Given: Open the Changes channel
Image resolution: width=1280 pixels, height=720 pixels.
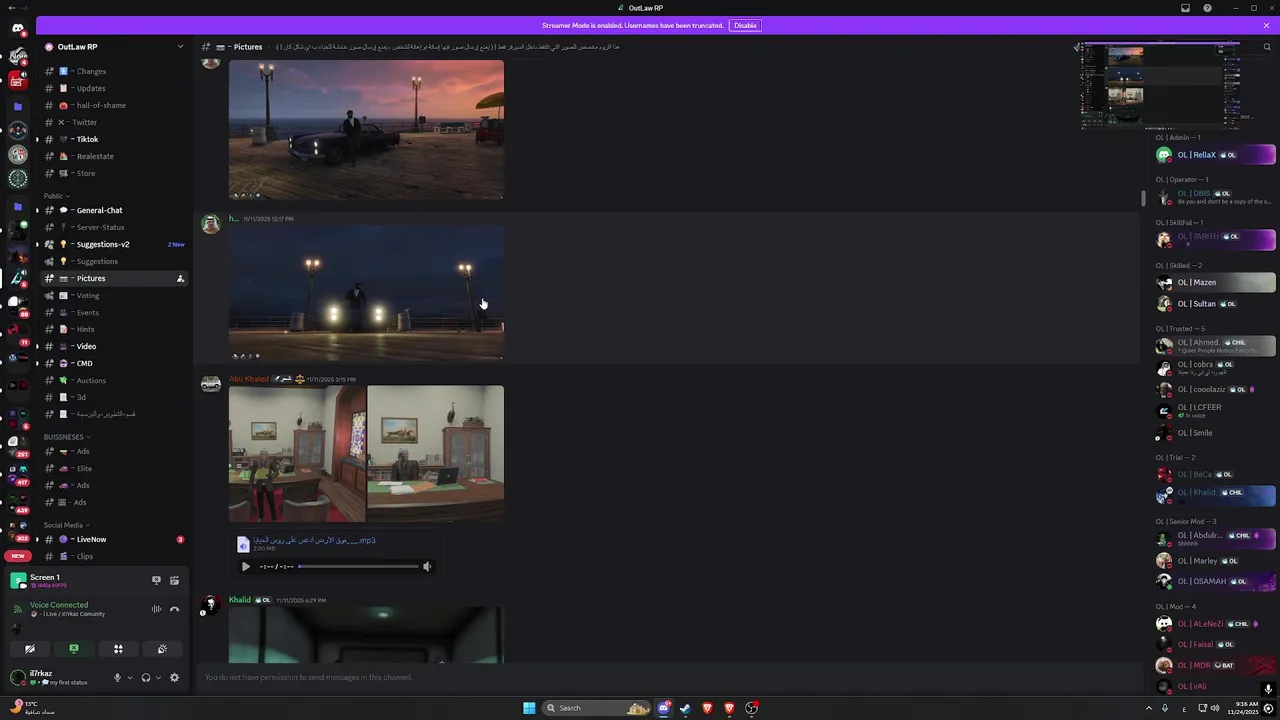Looking at the screenshot, I should [x=113, y=71].
